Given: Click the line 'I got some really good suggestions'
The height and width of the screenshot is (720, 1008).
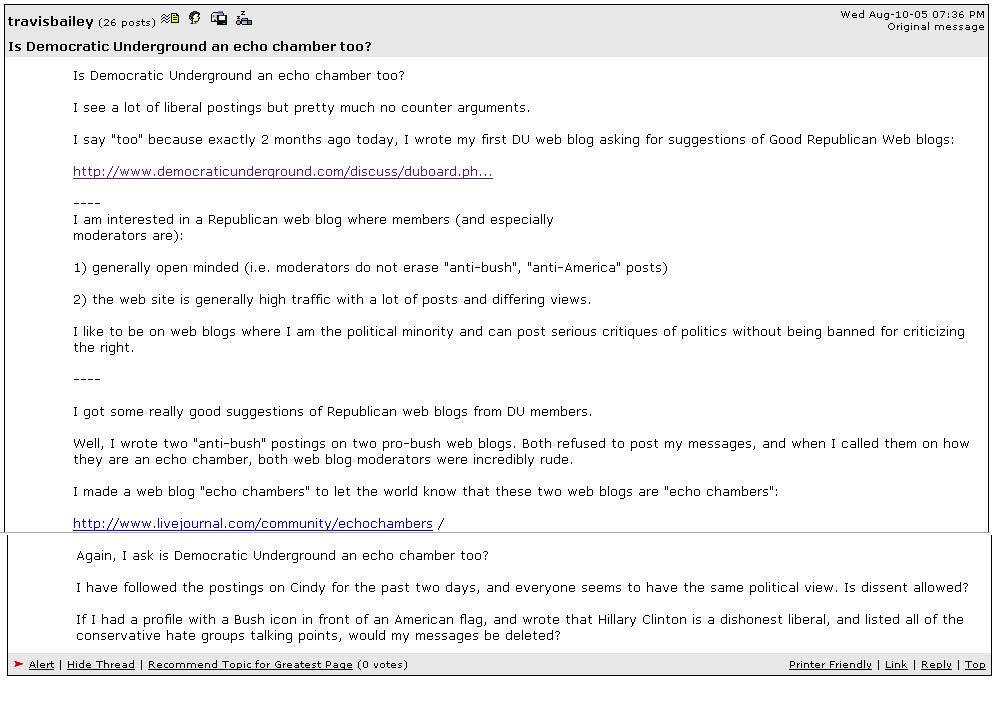Looking at the screenshot, I should click(332, 411).
